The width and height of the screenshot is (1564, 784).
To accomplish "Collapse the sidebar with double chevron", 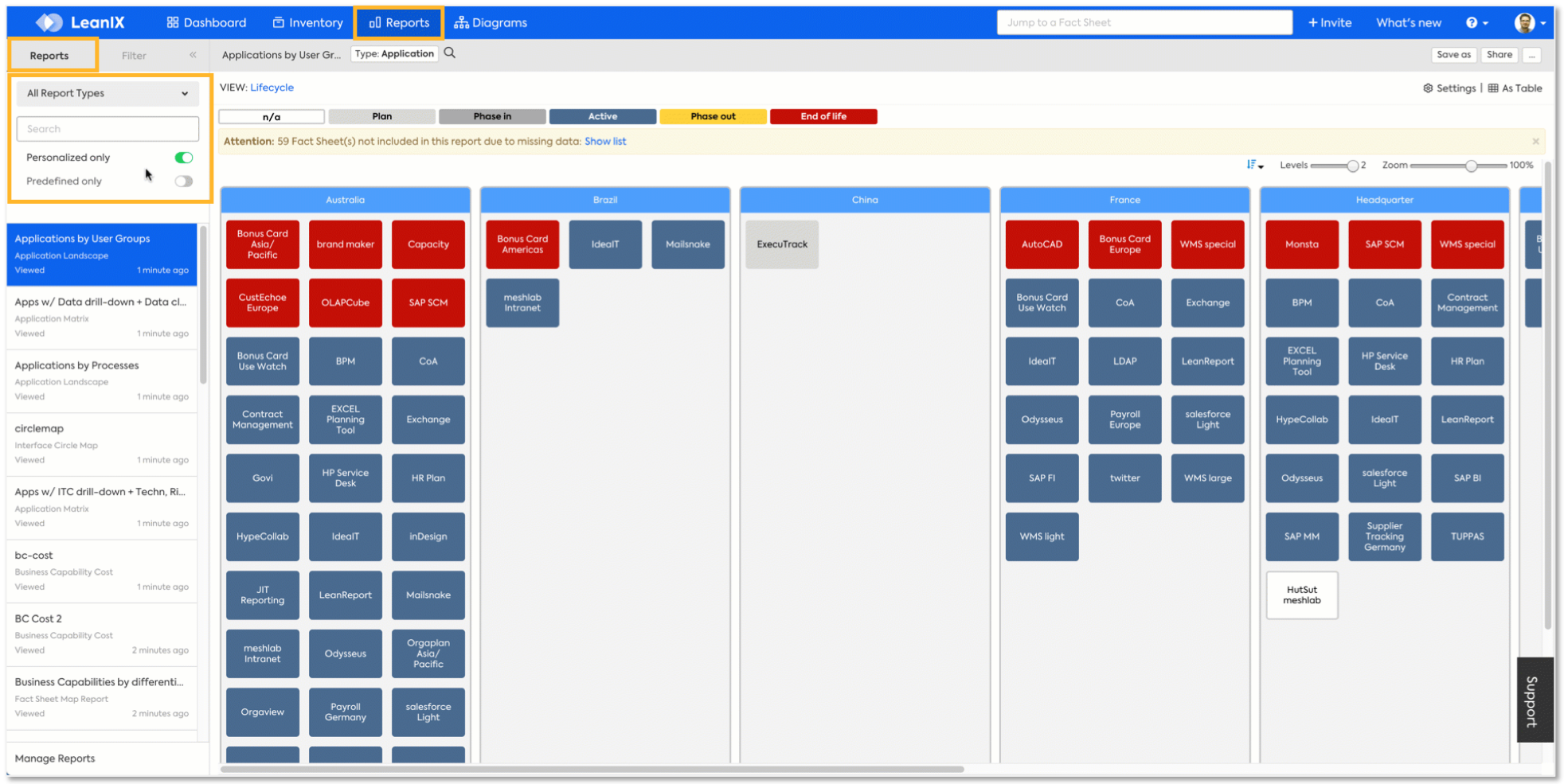I will (193, 55).
